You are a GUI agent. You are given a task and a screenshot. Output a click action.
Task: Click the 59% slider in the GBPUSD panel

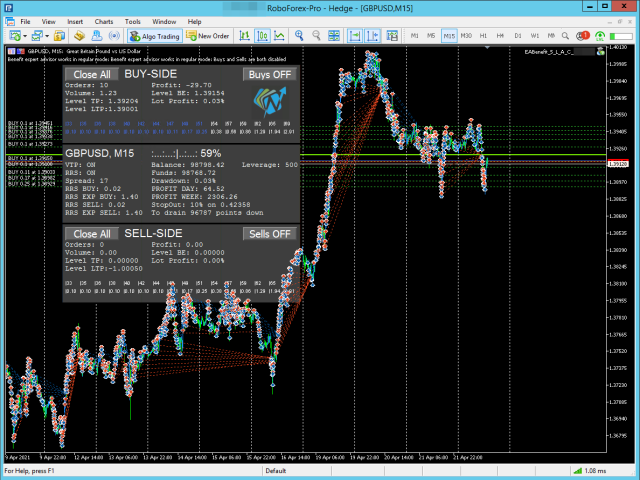pos(178,154)
